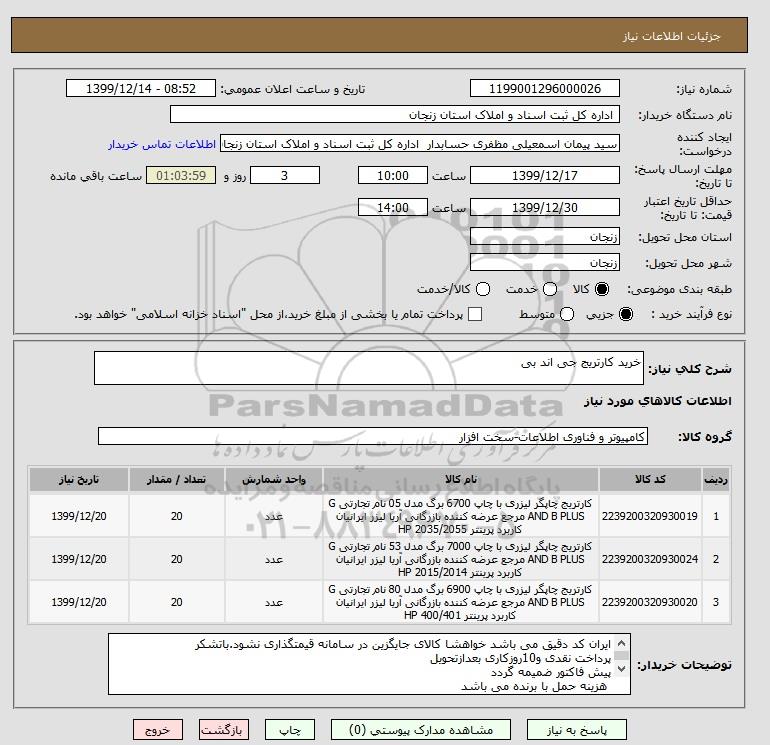Click the ردیف column header
Screen dimensions: 770x745
click(716, 479)
